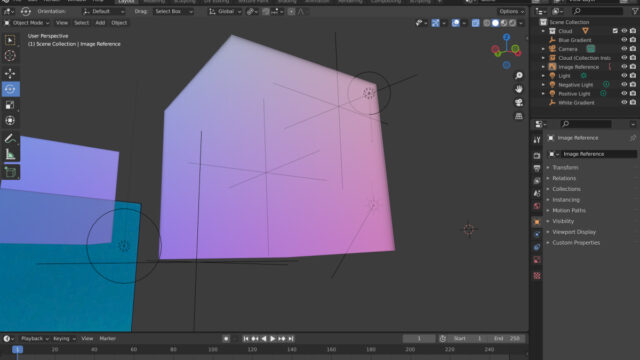The width and height of the screenshot is (640, 360).
Task: Click frame 100 on the timeline
Action: (213, 350)
